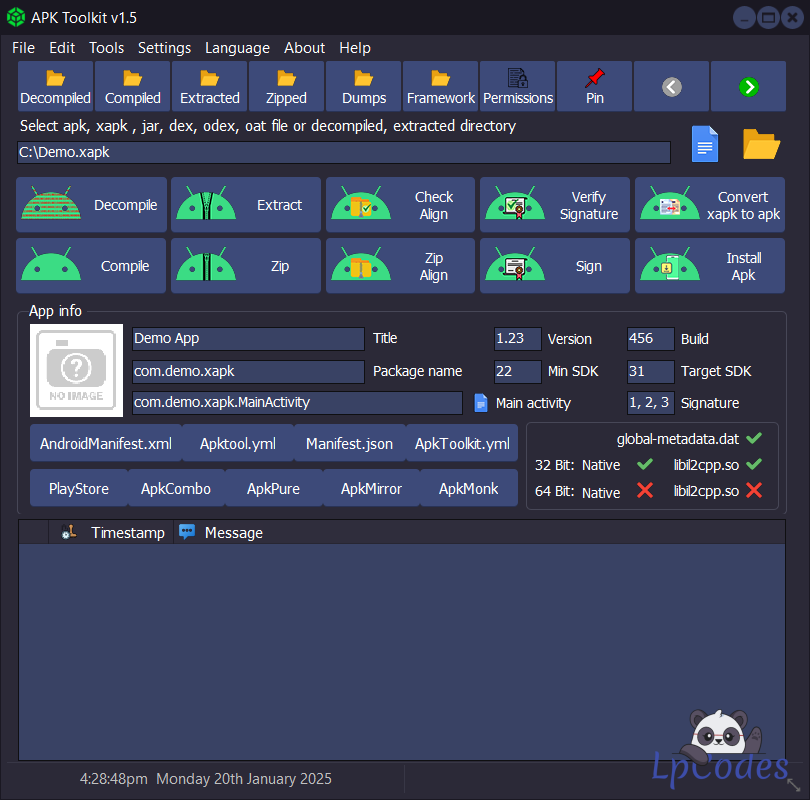The width and height of the screenshot is (810, 800).
Task: Open the Permissions toolbar item
Action: pyautogui.click(x=518, y=86)
